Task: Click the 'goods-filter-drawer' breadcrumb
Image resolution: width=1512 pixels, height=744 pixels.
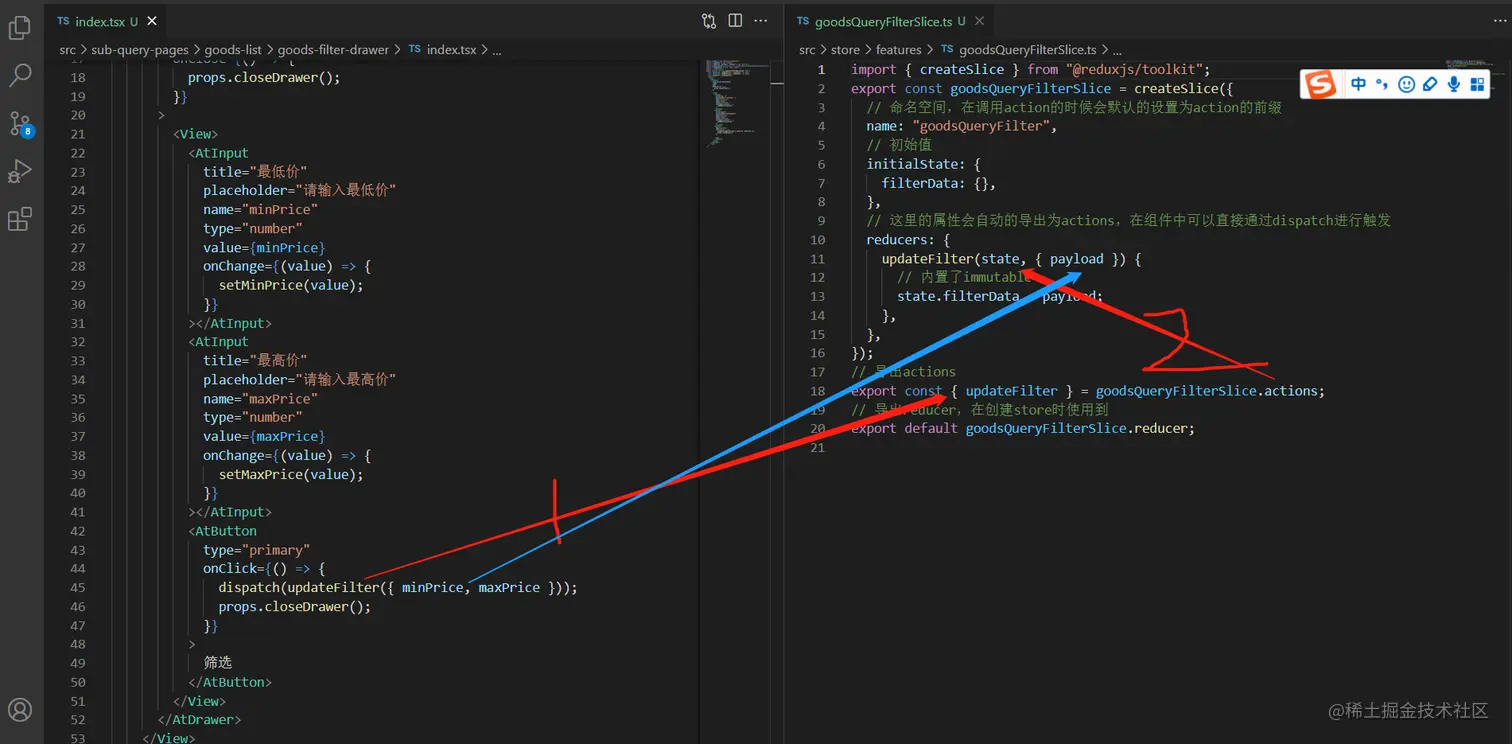Action: coord(334,50)
